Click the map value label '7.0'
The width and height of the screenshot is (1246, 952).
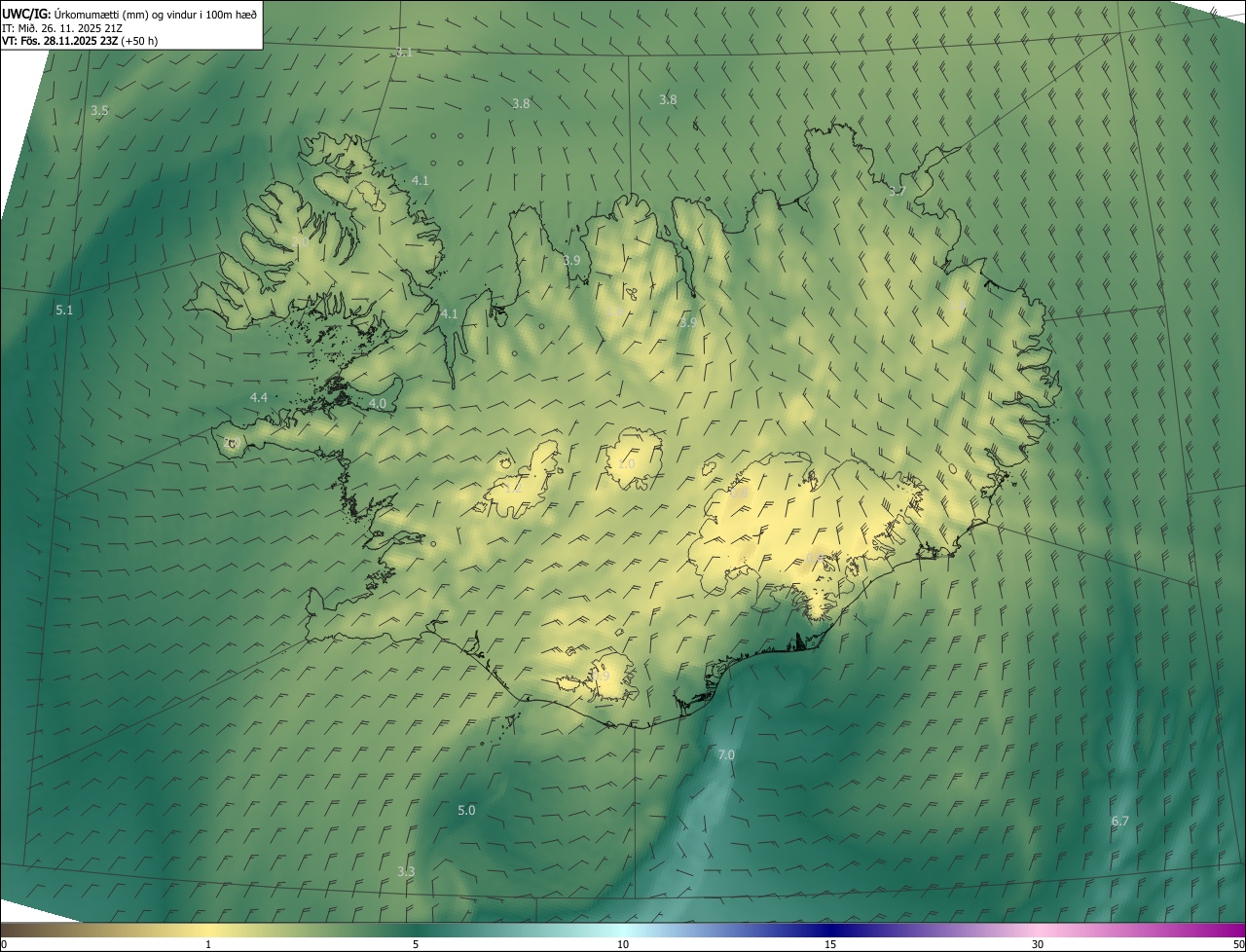(x=726, y=754)
